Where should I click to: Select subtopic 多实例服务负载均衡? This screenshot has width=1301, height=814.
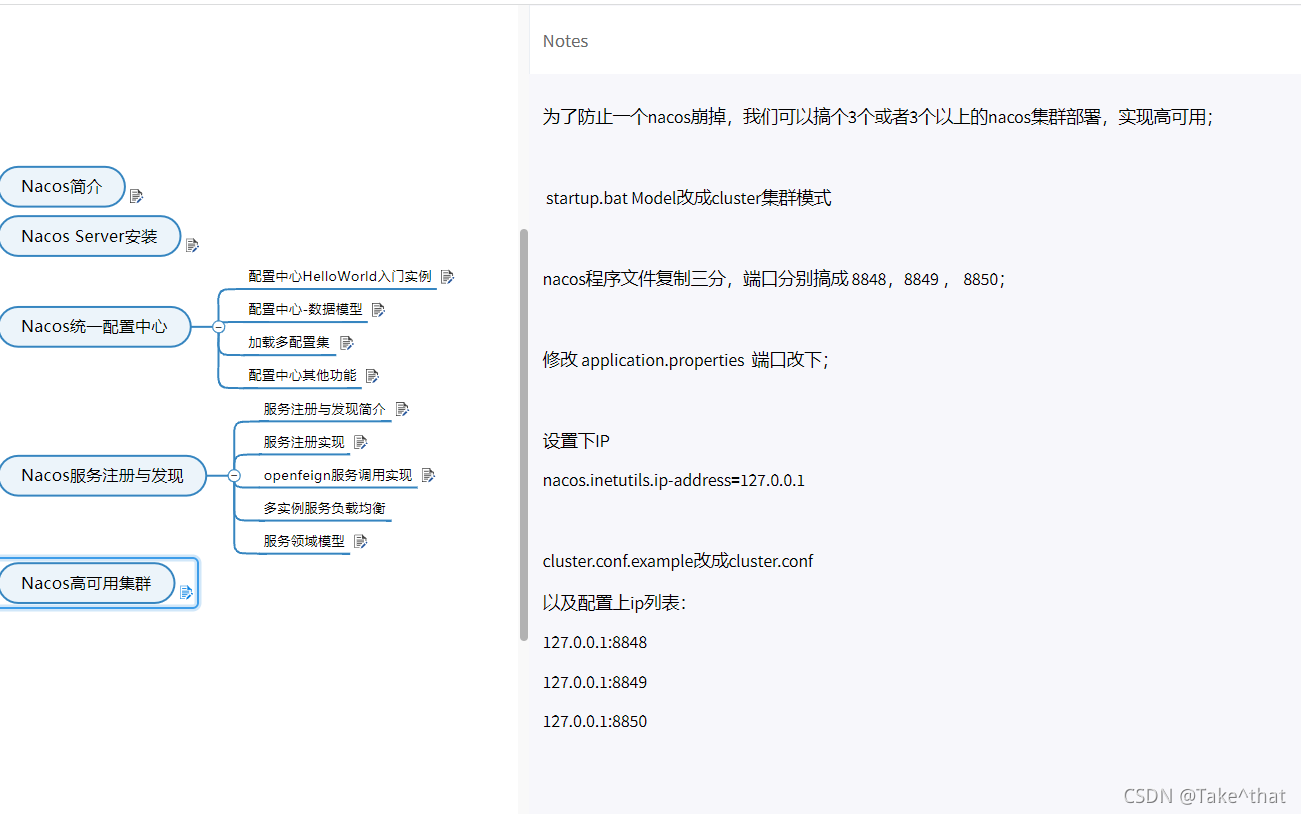tap(325, 508)
